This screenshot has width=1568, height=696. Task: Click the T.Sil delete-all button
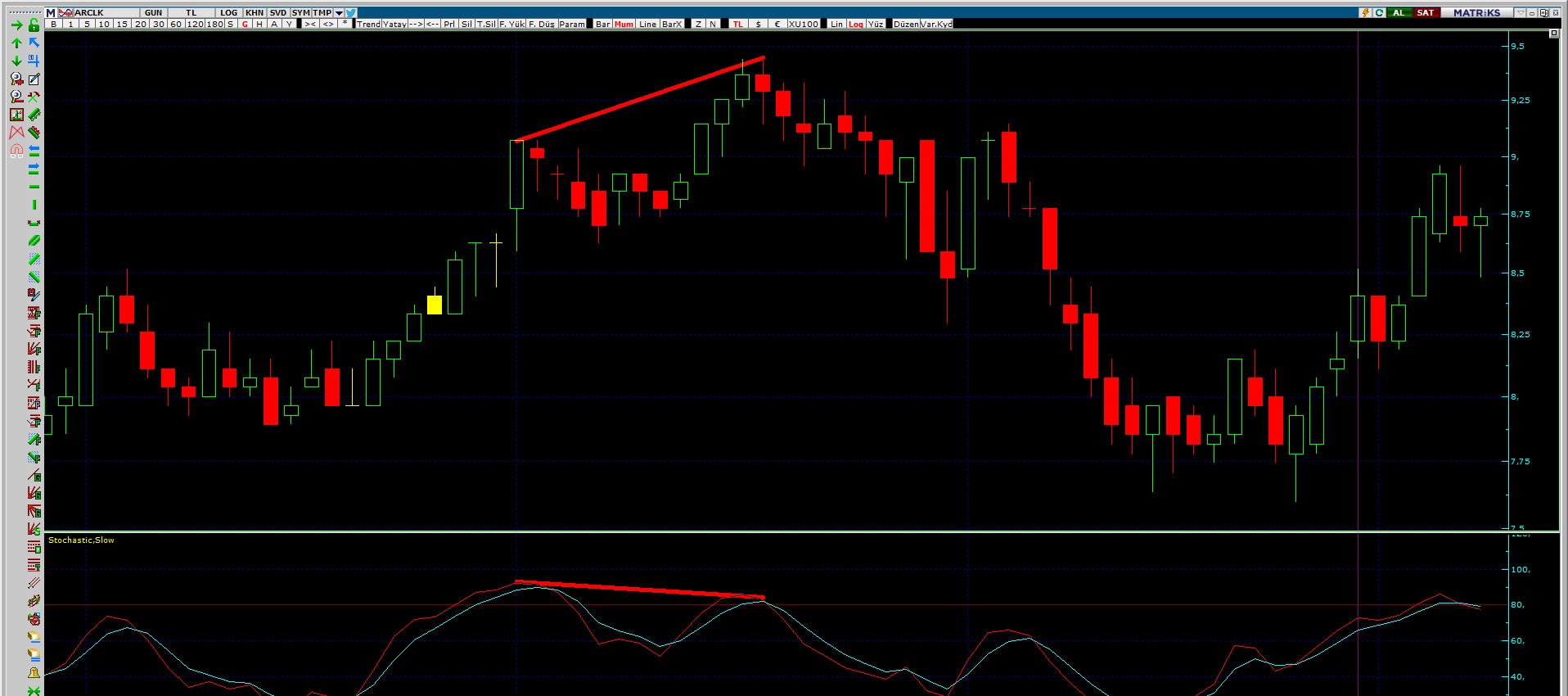click(486, 24)
